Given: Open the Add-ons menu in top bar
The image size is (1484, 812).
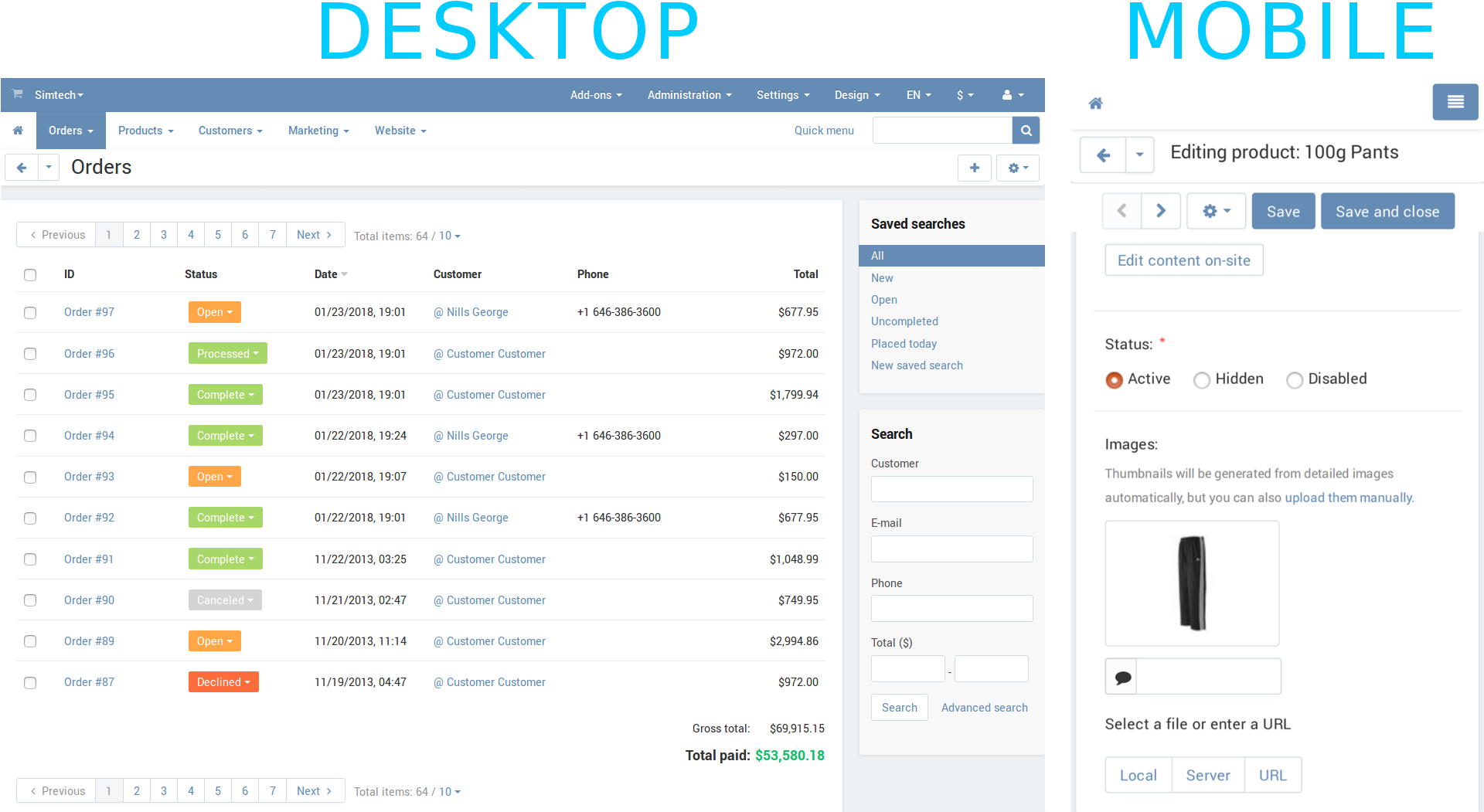Looking at the screenshot, I should coord(595,95).
